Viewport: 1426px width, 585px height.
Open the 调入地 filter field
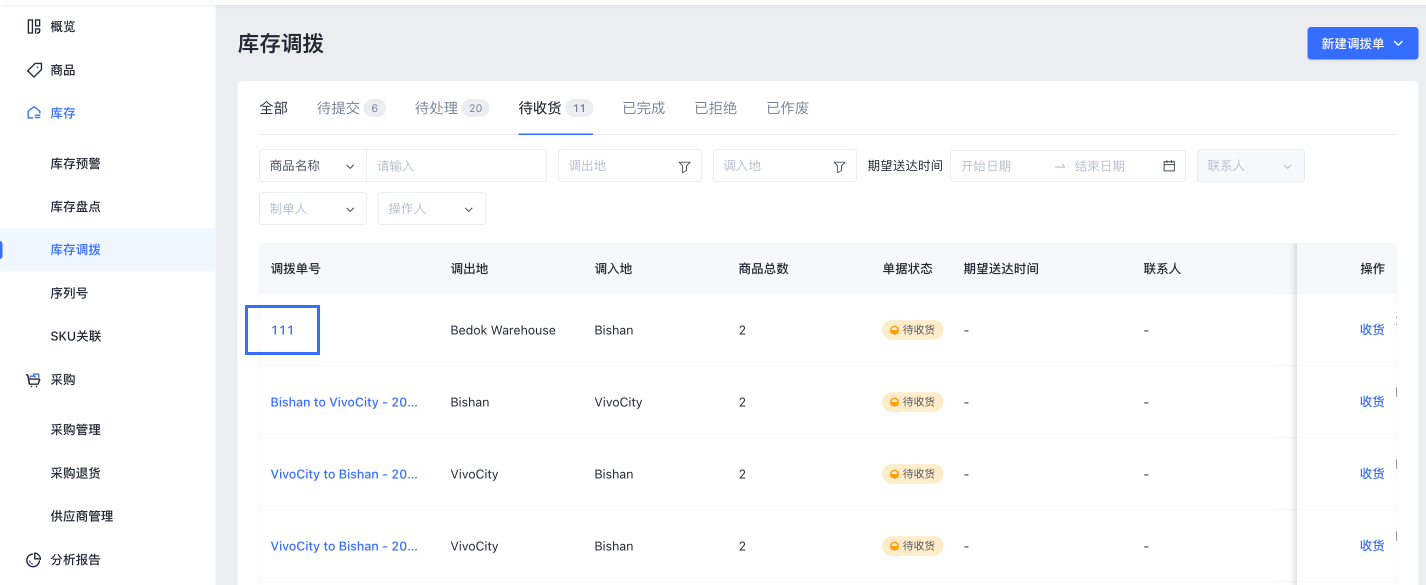click(x=785, y=166)
